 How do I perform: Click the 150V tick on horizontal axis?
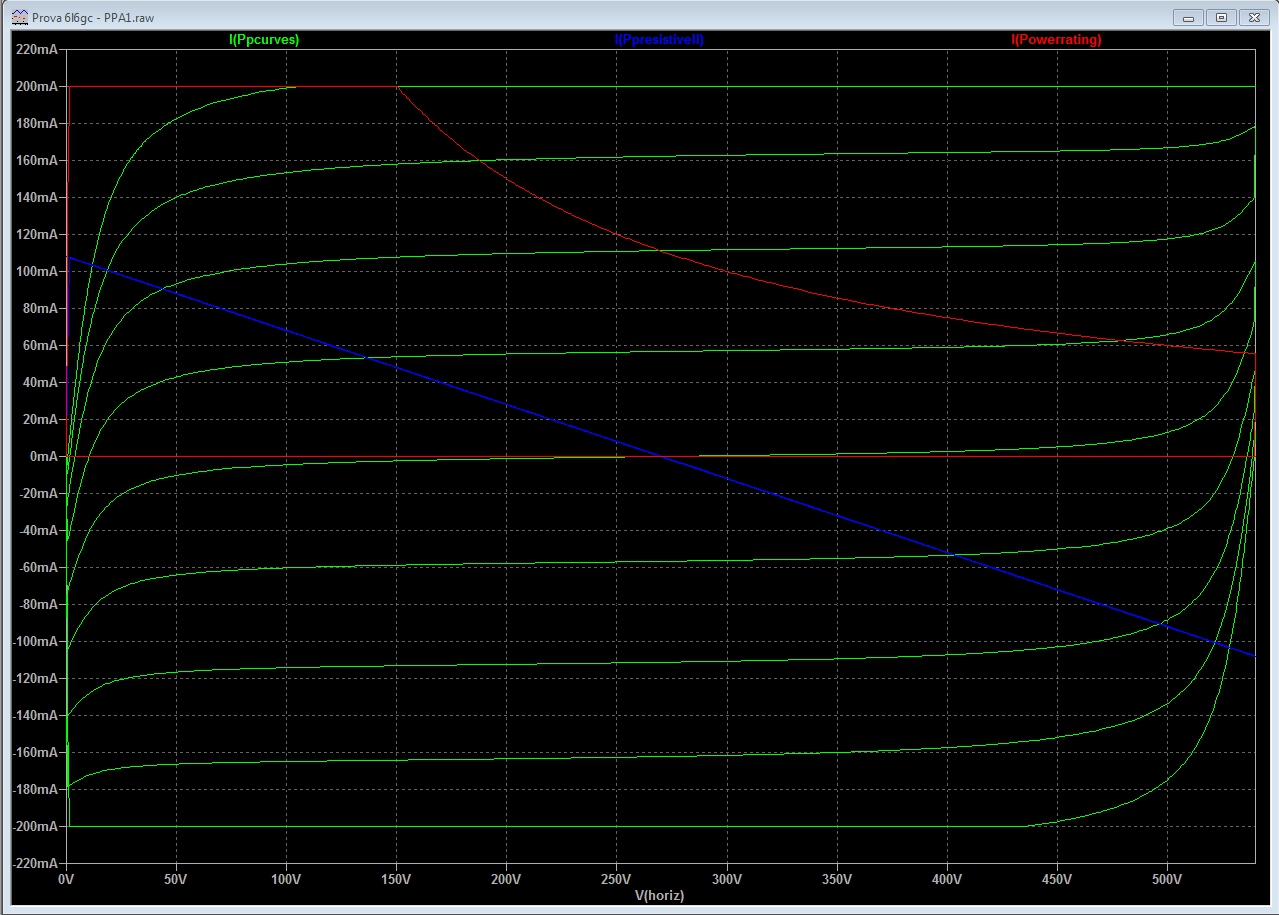[x=396, y=880]
